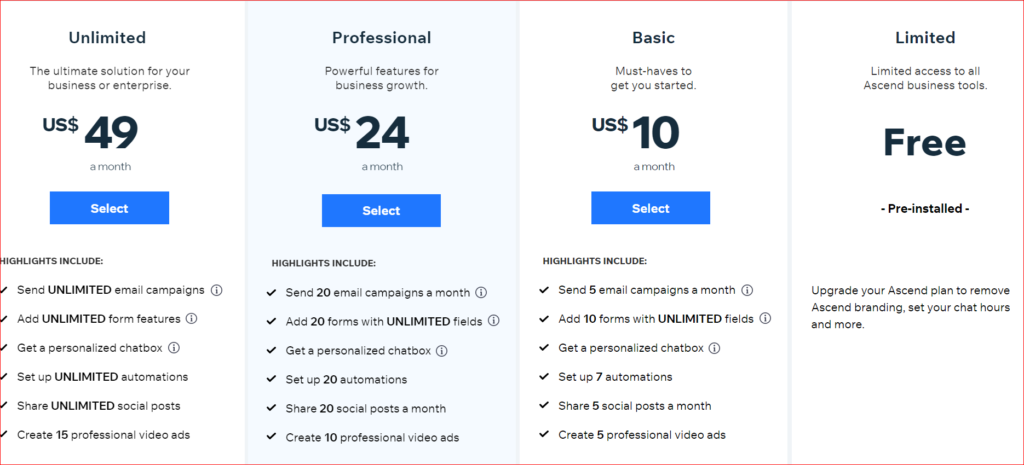Show info for Unlimited plan personalized chatbox
The height and width of the screenshot is (465, 1024).
pos(174,348)
